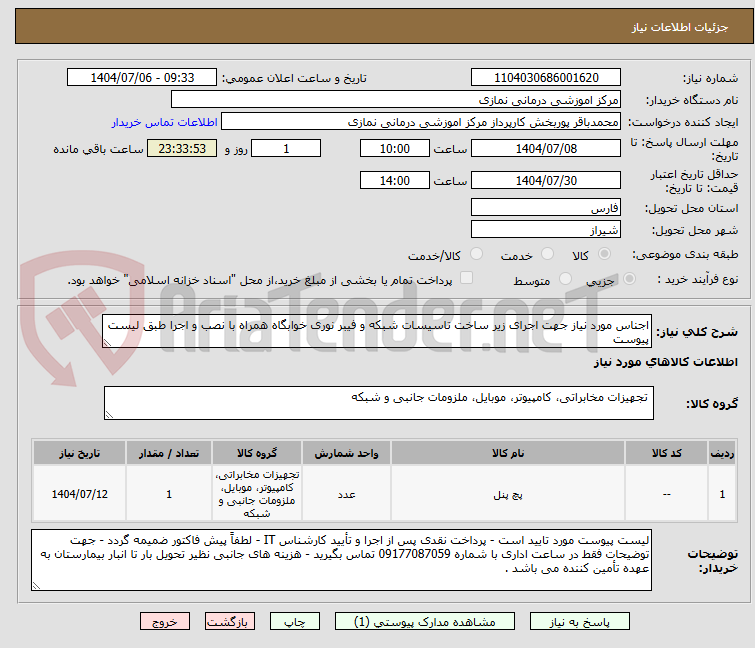This screenshot has height=648, width=755.
Task: Click the announcement date 1404/07/06 field
Action: tap(142, 78)
